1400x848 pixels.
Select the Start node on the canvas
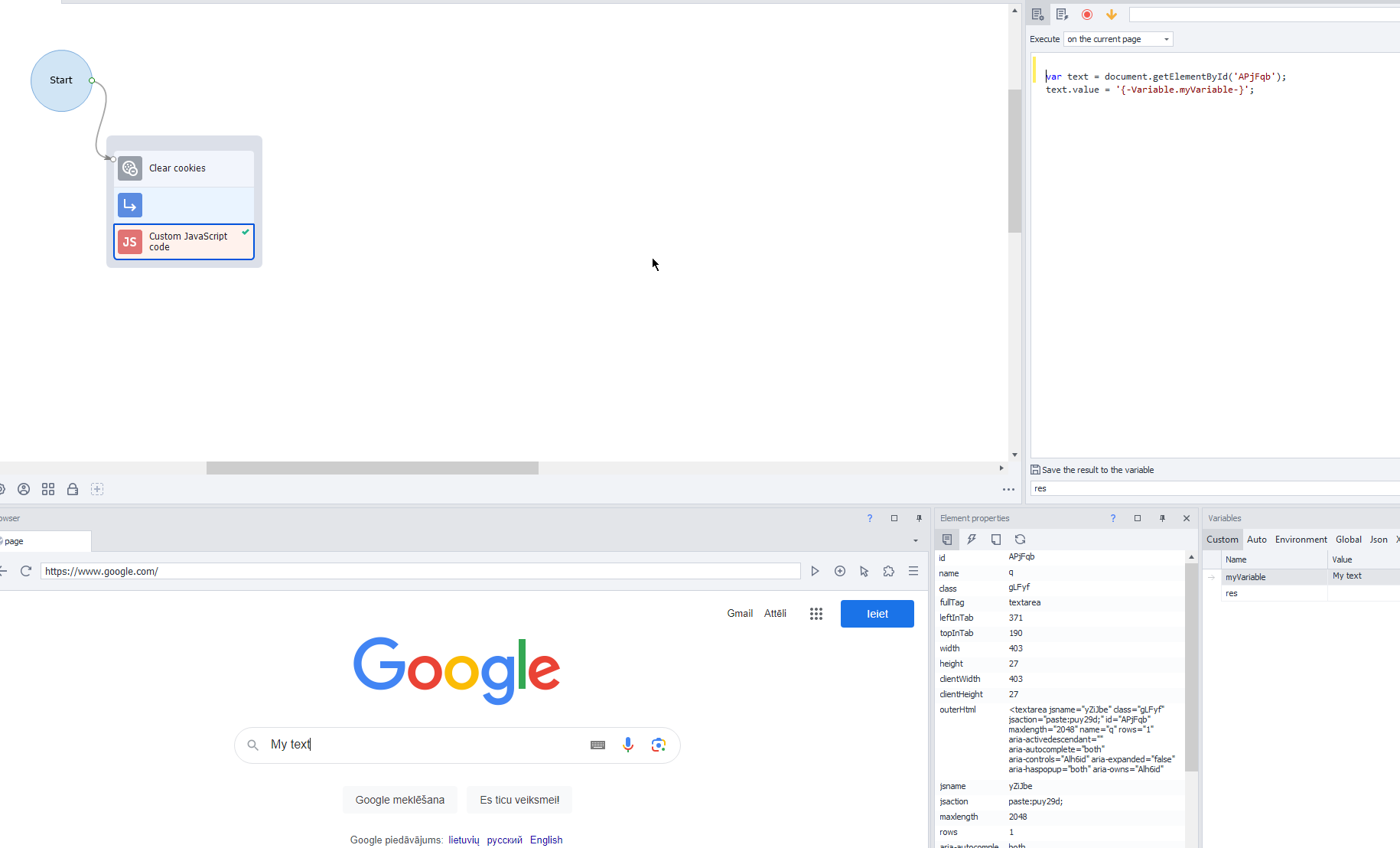point(61,80)
